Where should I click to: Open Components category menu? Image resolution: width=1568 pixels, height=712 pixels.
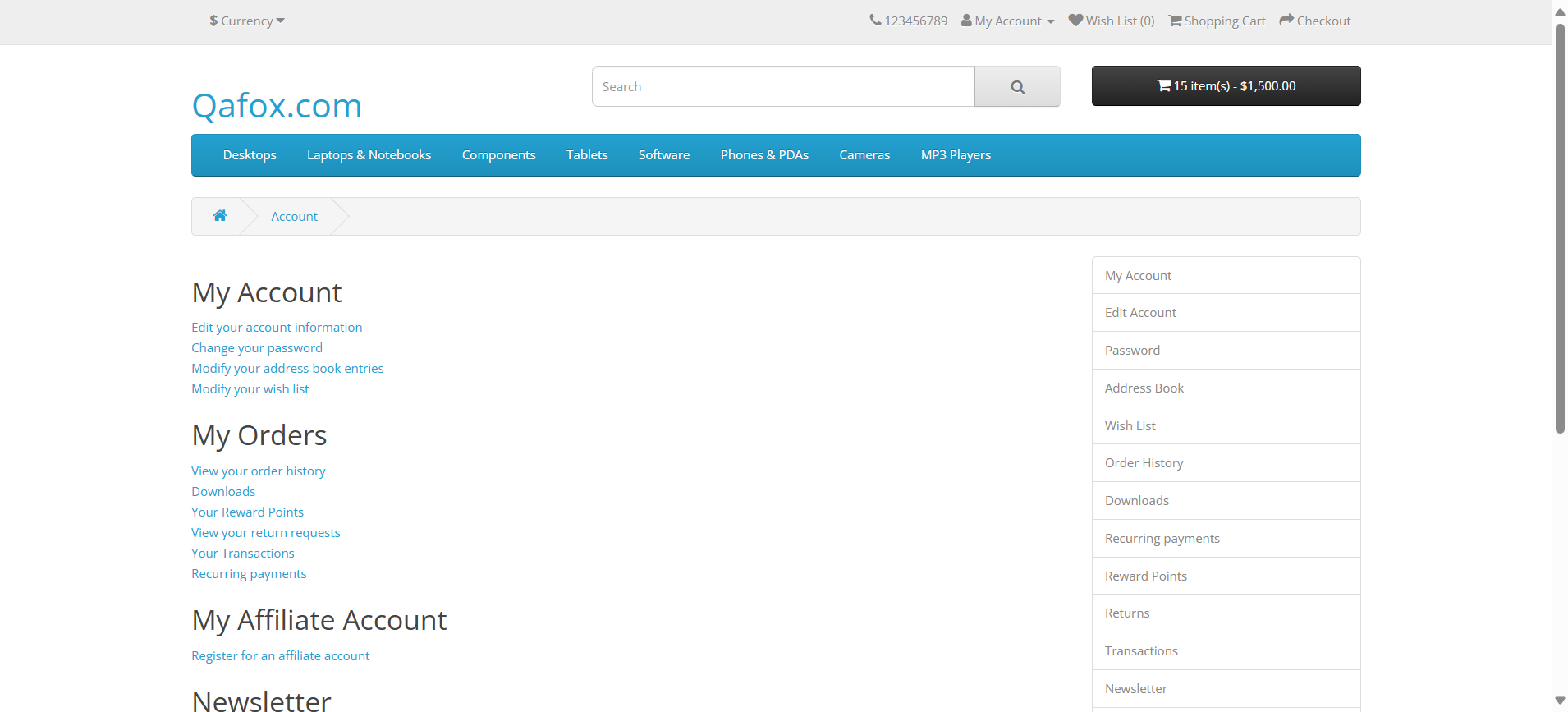tap(498, 155)
